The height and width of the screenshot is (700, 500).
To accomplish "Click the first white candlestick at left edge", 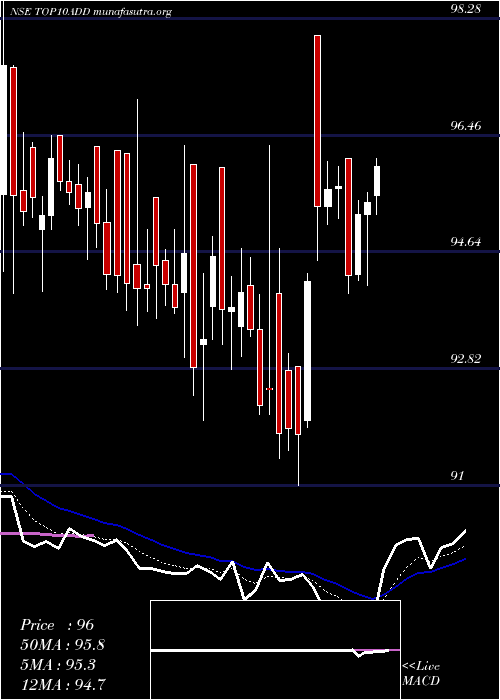I will [x=4, y=130].
